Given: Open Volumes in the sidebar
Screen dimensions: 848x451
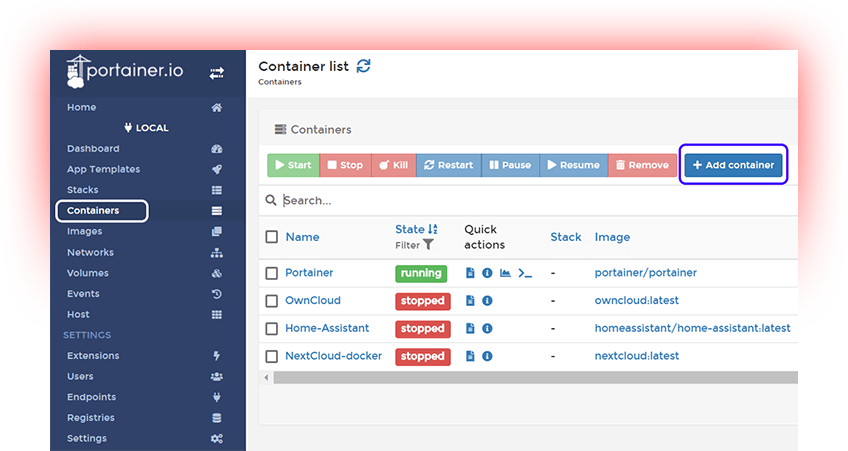Looking at the screenshot, I should point(88,273).
